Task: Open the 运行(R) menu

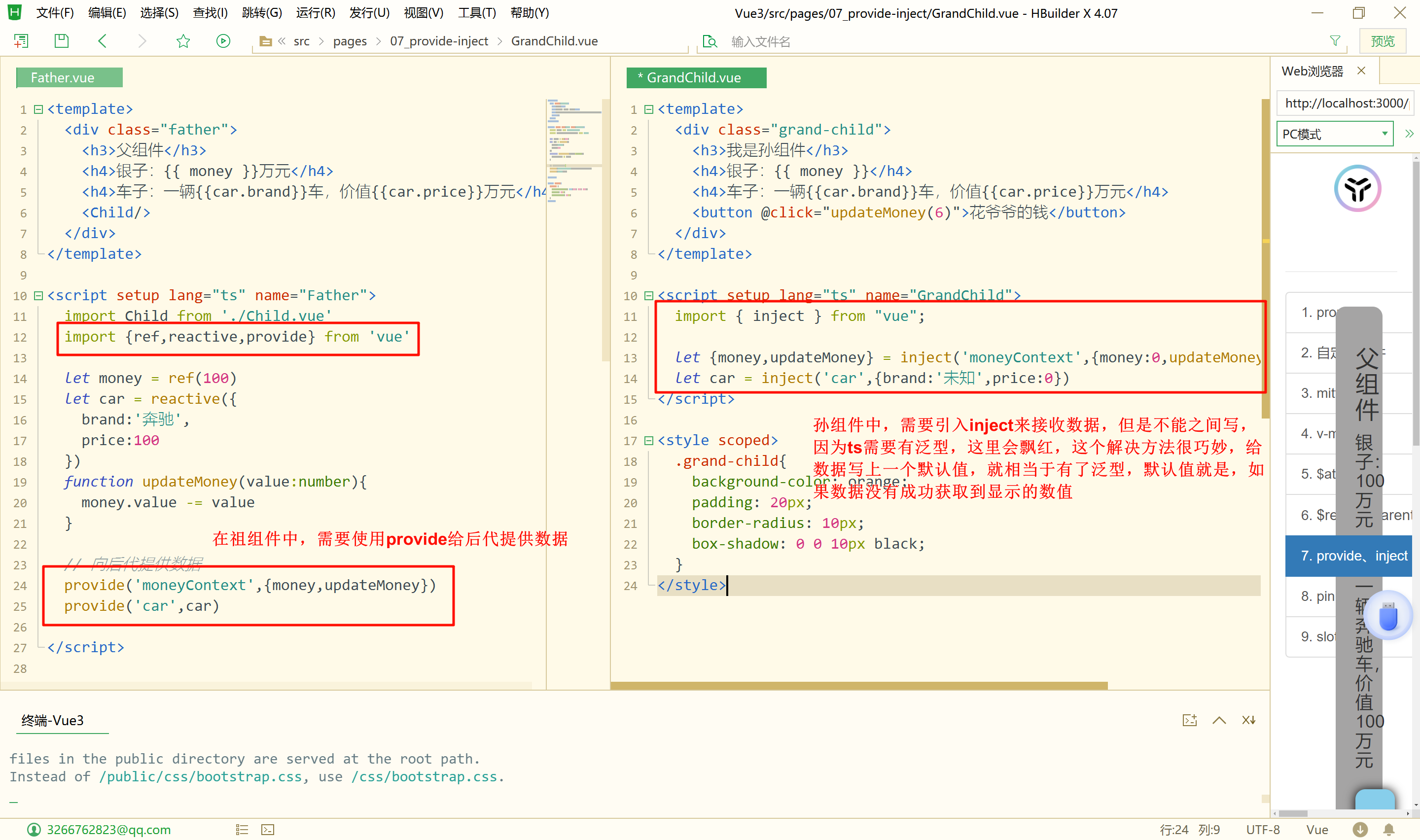Action: pos(315,12)
